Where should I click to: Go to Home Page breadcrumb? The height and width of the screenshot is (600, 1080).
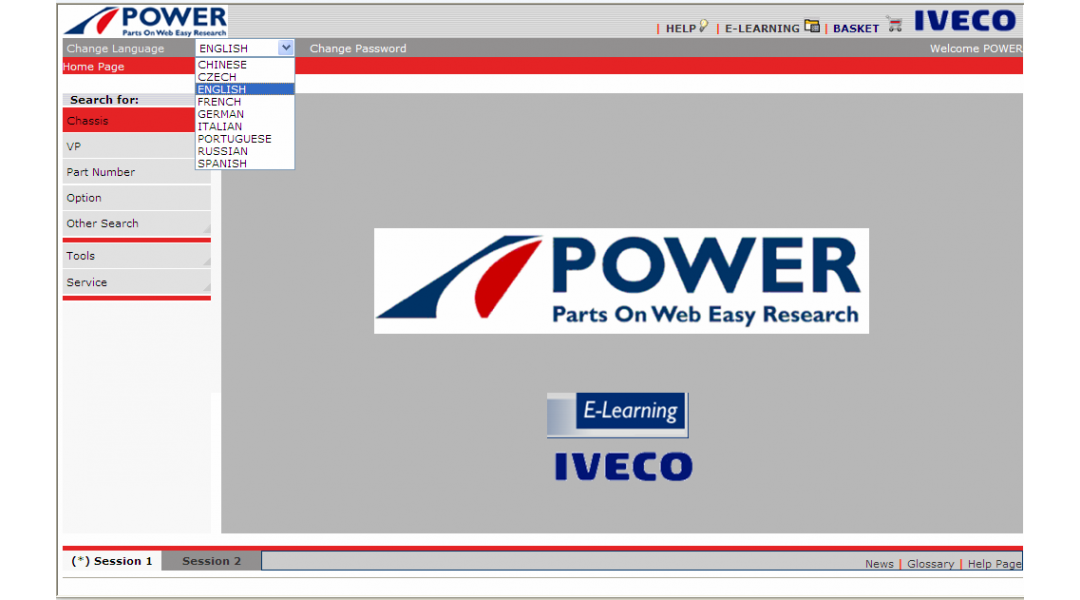coord(94,67)
